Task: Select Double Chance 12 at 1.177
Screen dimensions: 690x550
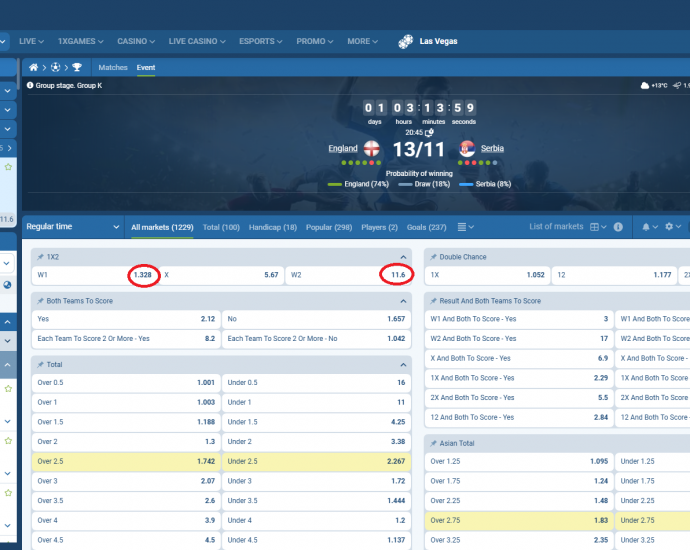Action: (614, 275)
